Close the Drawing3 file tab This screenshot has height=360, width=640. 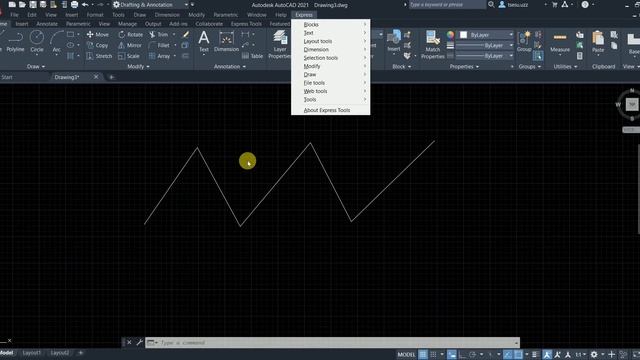(96, 77)
